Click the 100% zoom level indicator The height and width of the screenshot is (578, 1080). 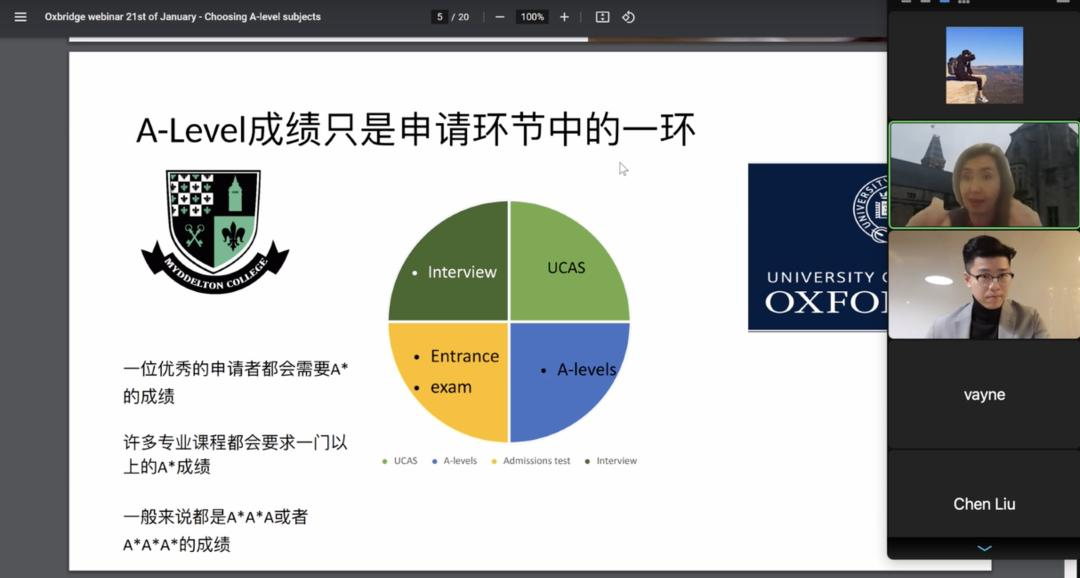pyautogui.click(x=531, y=16)
